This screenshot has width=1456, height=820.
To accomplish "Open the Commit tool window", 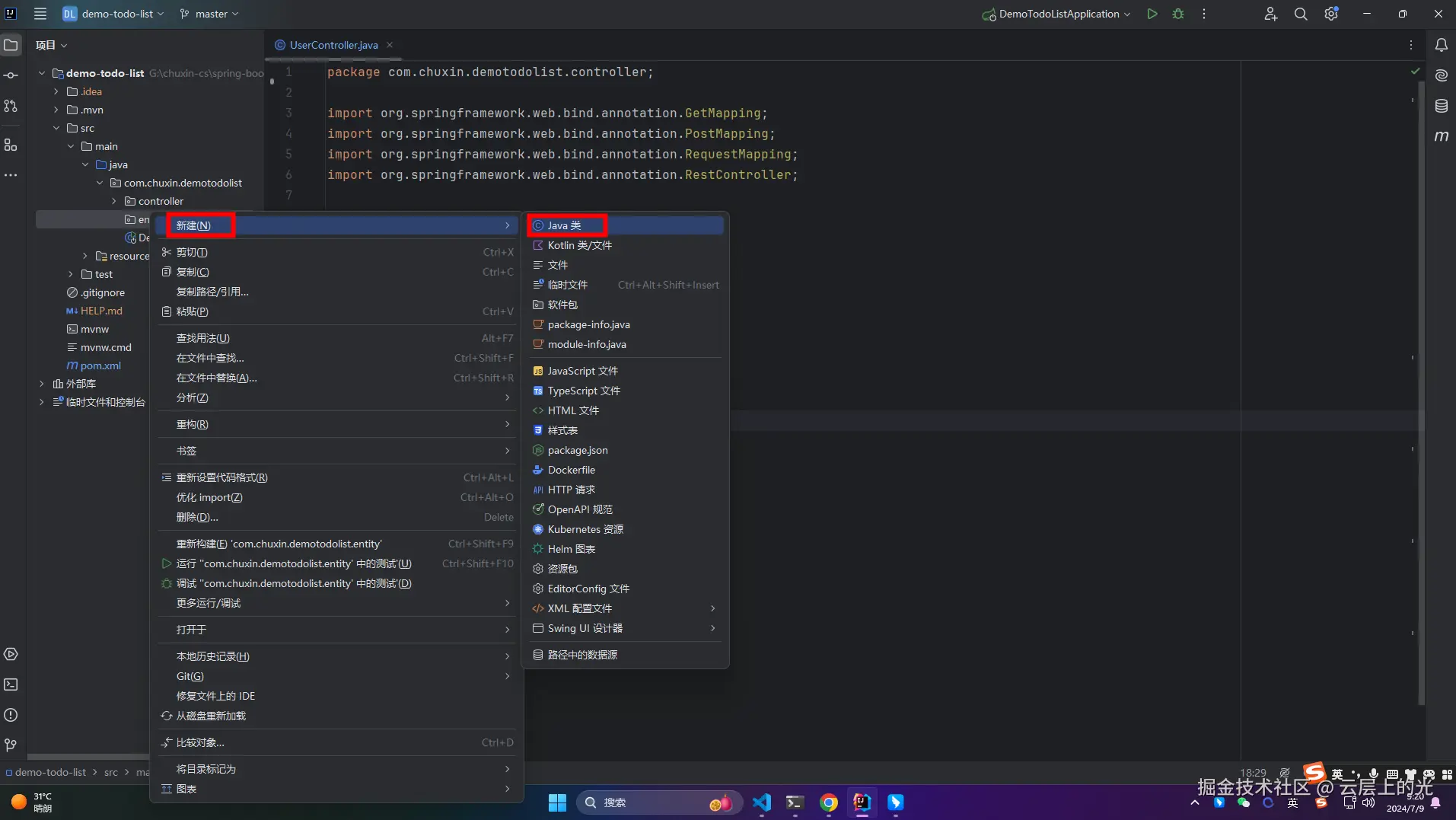I will 11,75.
